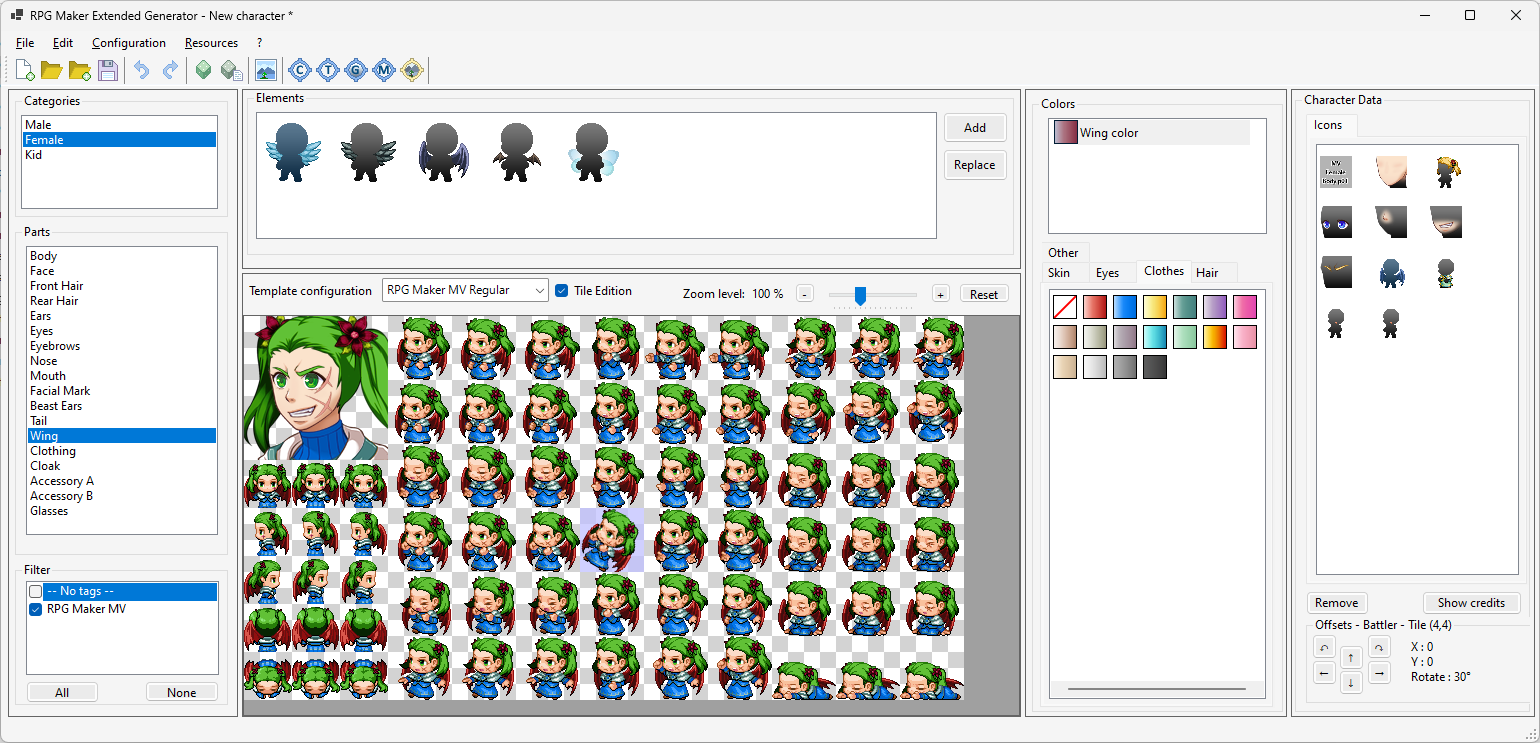The height and width of the screenshot is (743, 1540).
Task: Click the None filter button
Action: coord(182,692)
